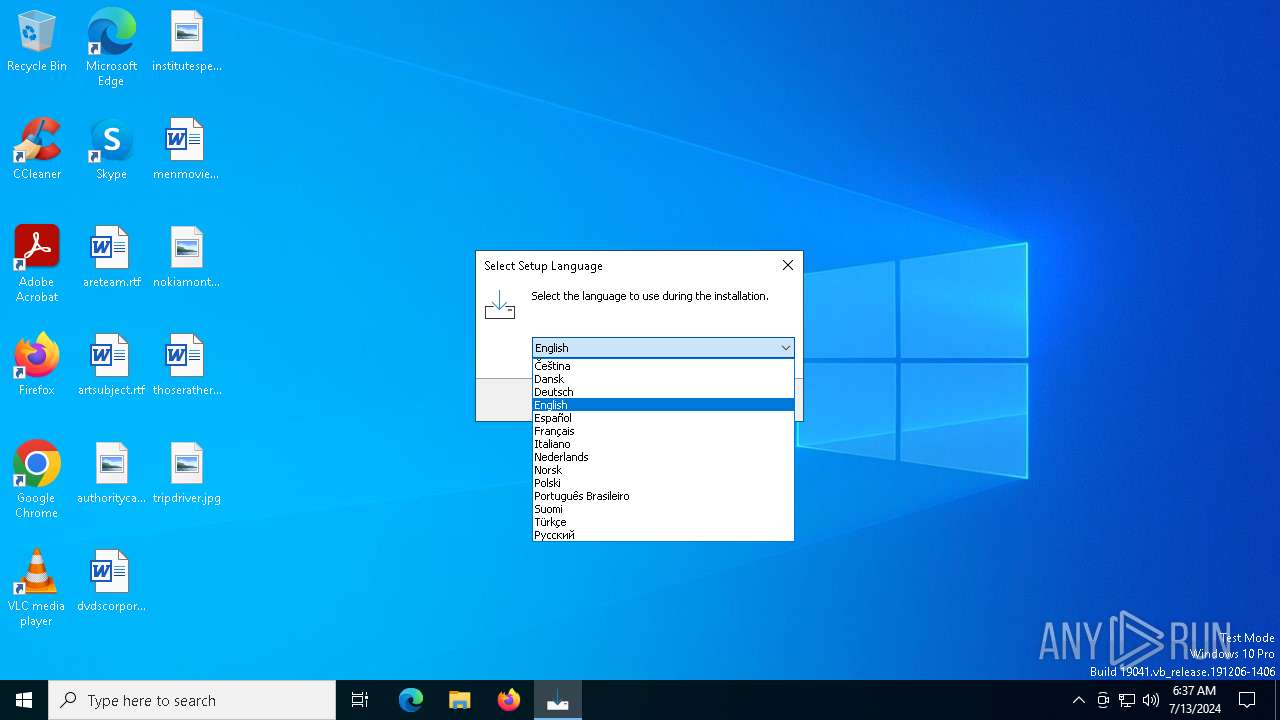Select the Adobe Acrobat desktop shortcut

click(x=37, y=264)
